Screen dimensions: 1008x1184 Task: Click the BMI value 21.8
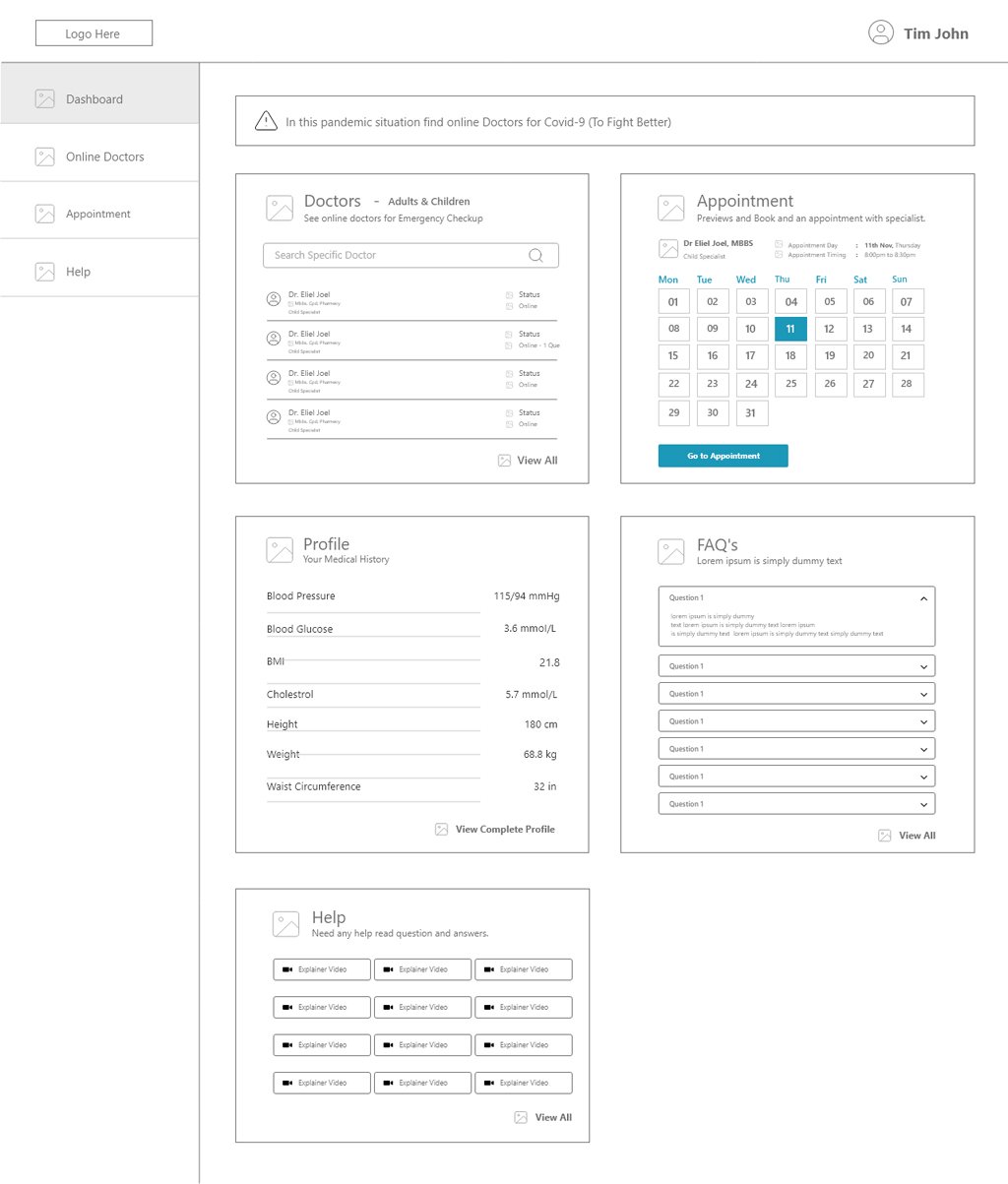coord(549,662)
